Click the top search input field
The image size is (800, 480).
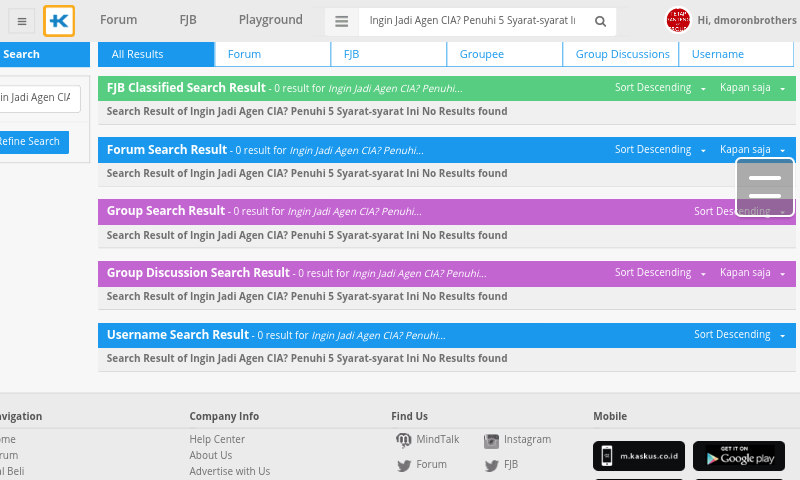472,21
